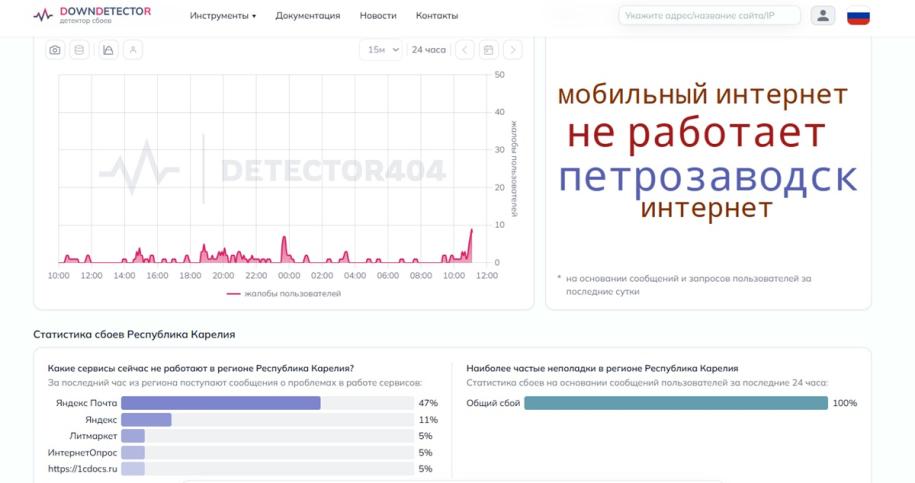The image size is (915, 483).
Task: Click the Статистика сбоев Республика Карелия heading
Action: point(134,334)
